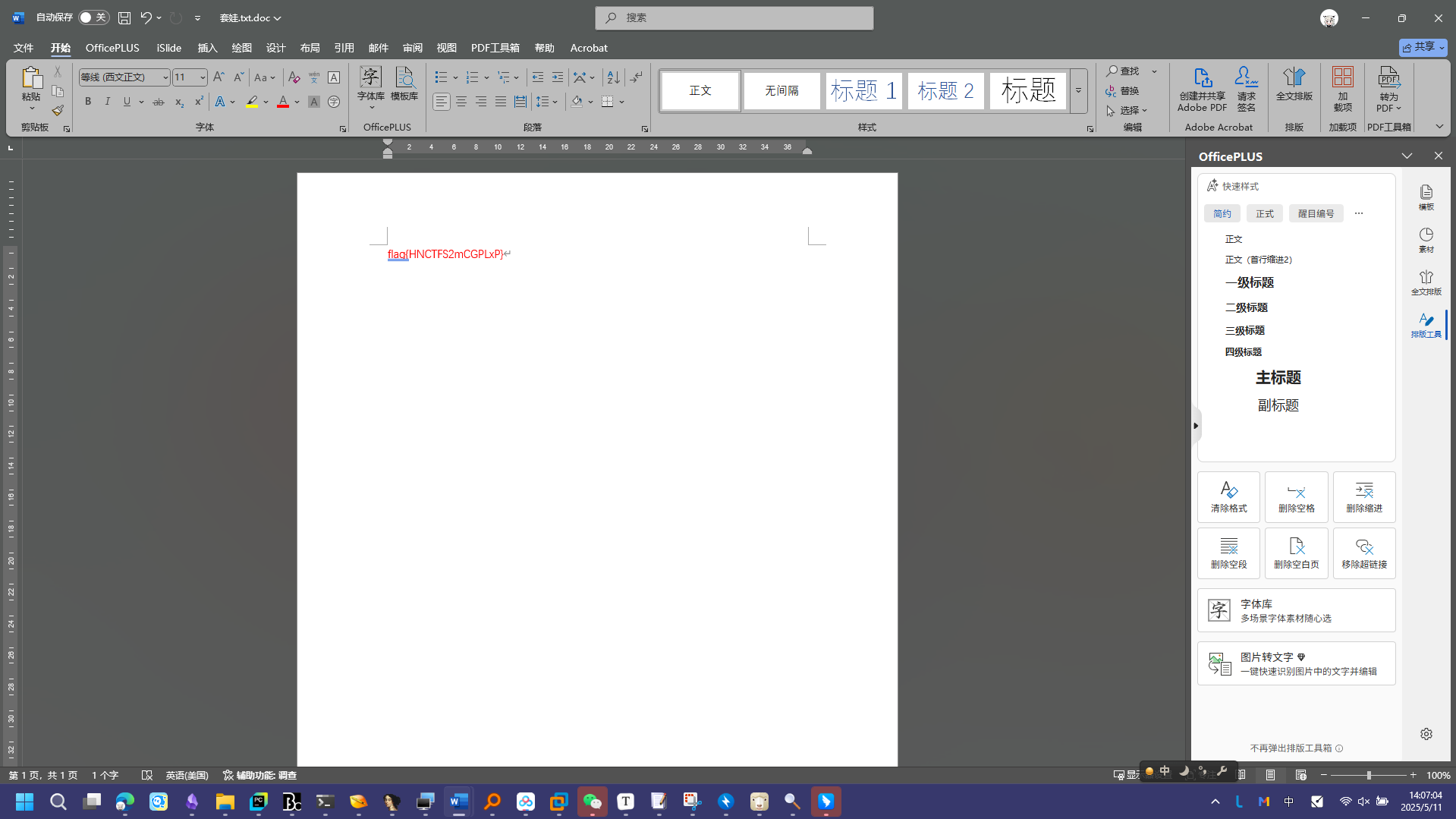Open the Change Case Aa dropdown
This screenshot has height=819, width=1456.
pyautogui.click(x=265, y=77)
